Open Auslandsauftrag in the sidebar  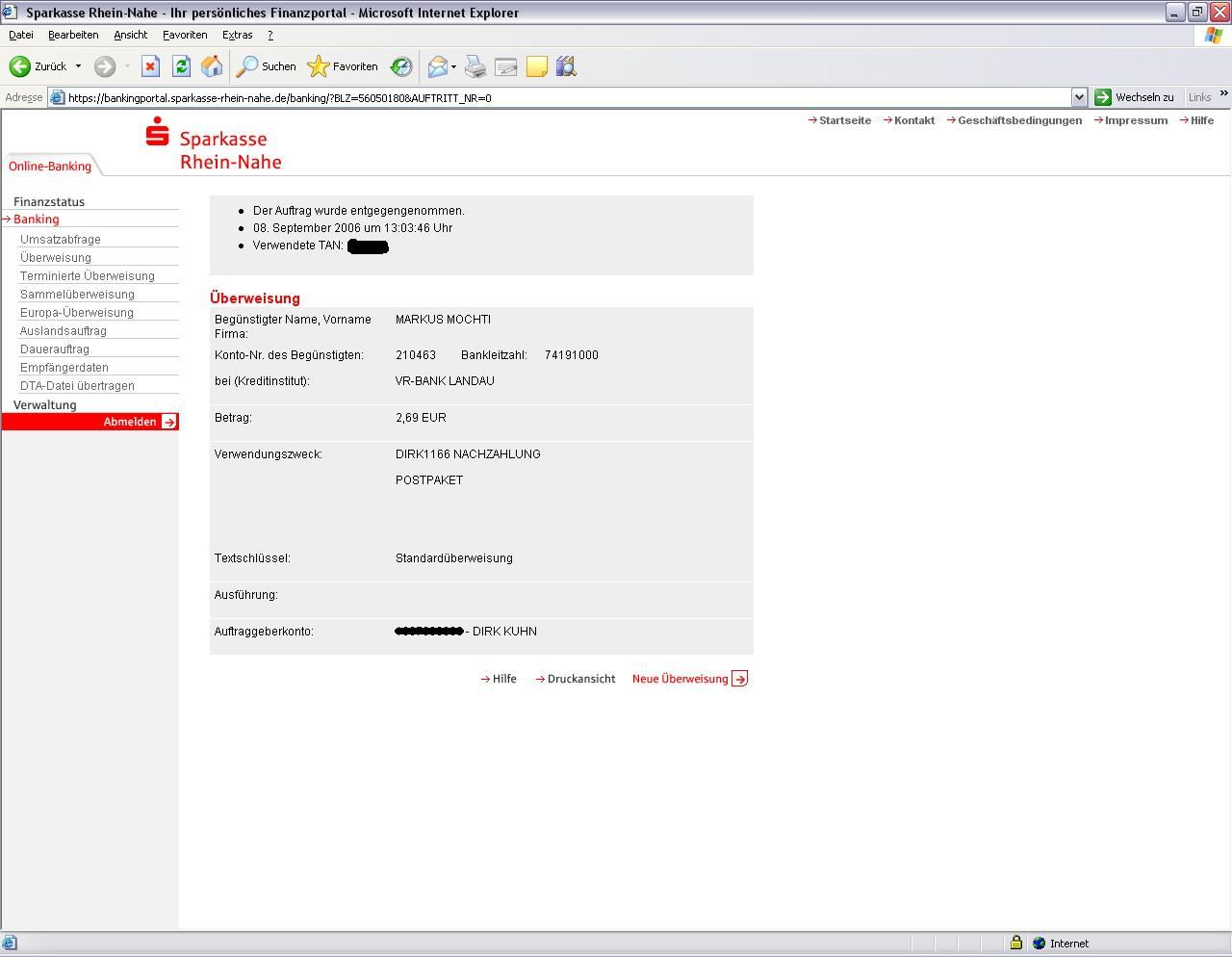[64, 330]
